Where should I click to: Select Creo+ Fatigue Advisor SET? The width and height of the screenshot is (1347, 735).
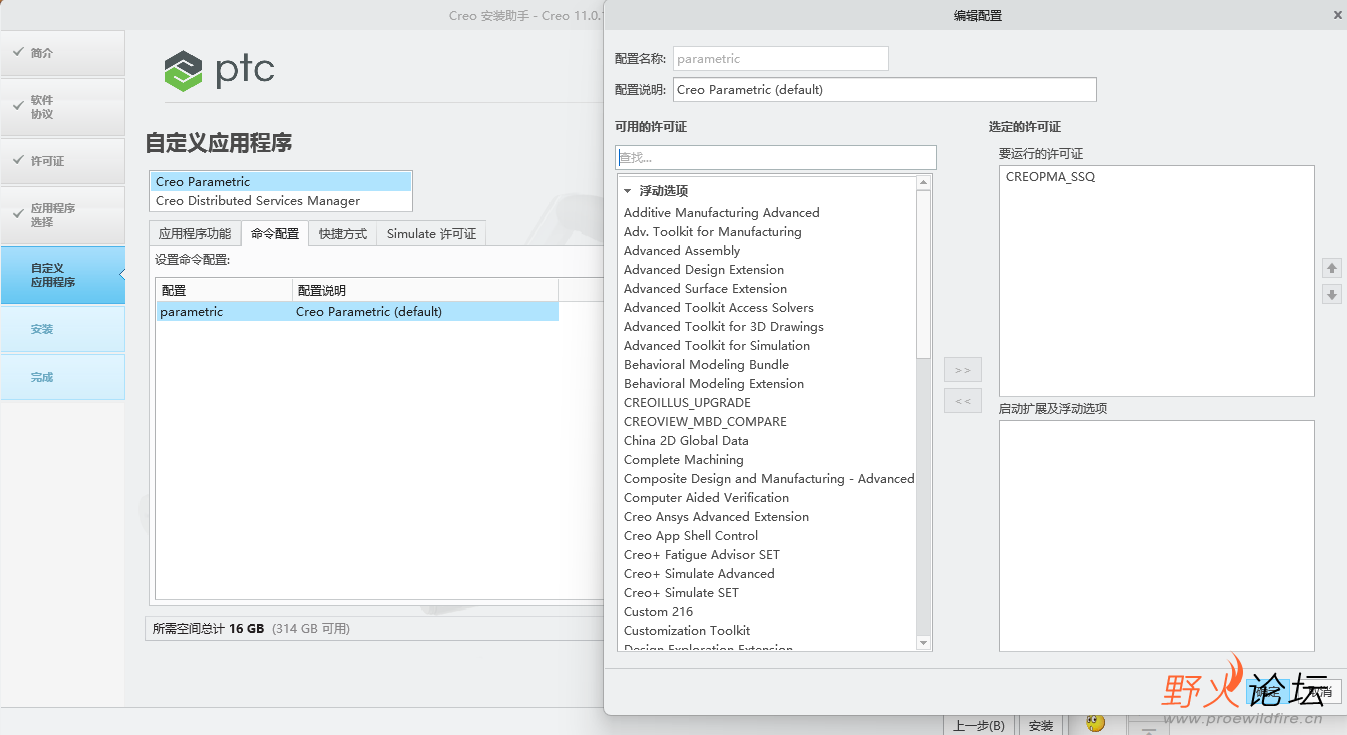[701, 555]
